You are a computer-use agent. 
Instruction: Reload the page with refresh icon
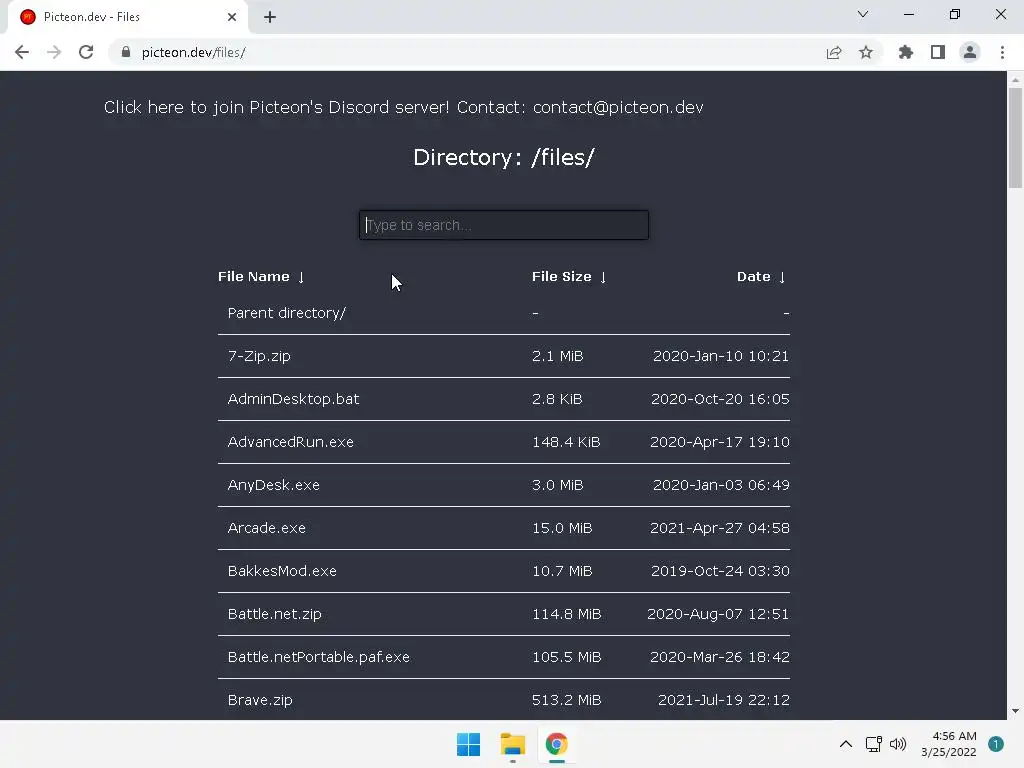pyautogui.click(x=86, y=52)
